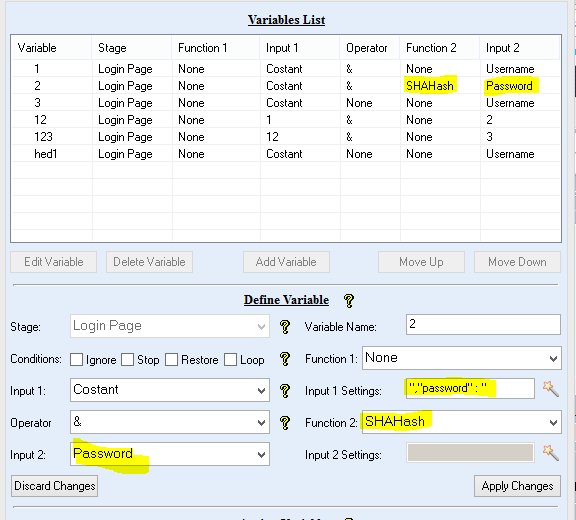Click help icon beside Operator dropdown
The width and height of the screenshot is (576, 520).
[285, 423]
